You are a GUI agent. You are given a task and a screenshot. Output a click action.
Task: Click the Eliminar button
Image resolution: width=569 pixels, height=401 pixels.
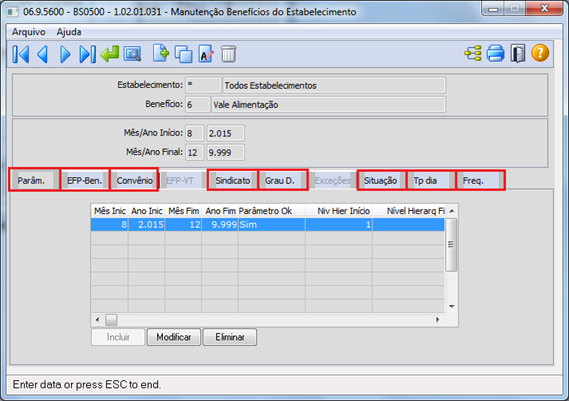[x=230, y=337]
